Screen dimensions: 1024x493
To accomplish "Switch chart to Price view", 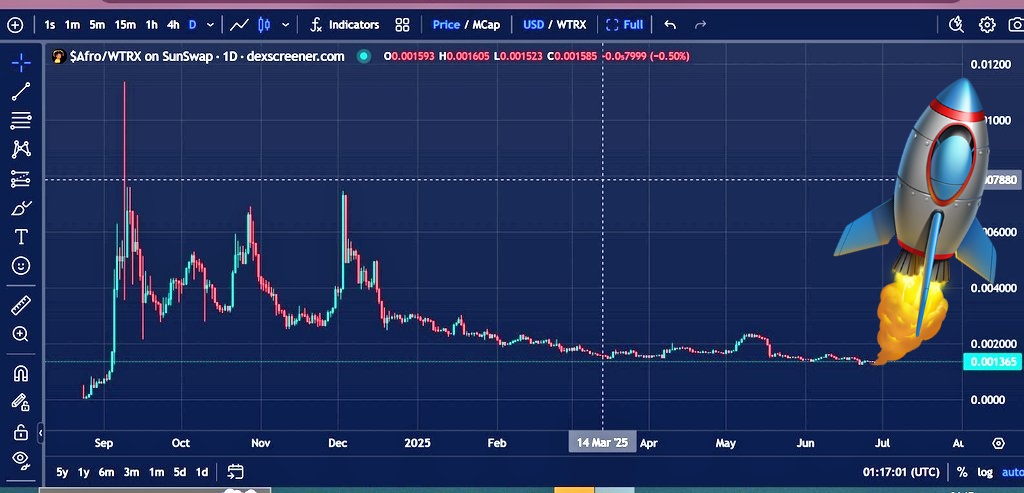I will [x=446, y=25].
